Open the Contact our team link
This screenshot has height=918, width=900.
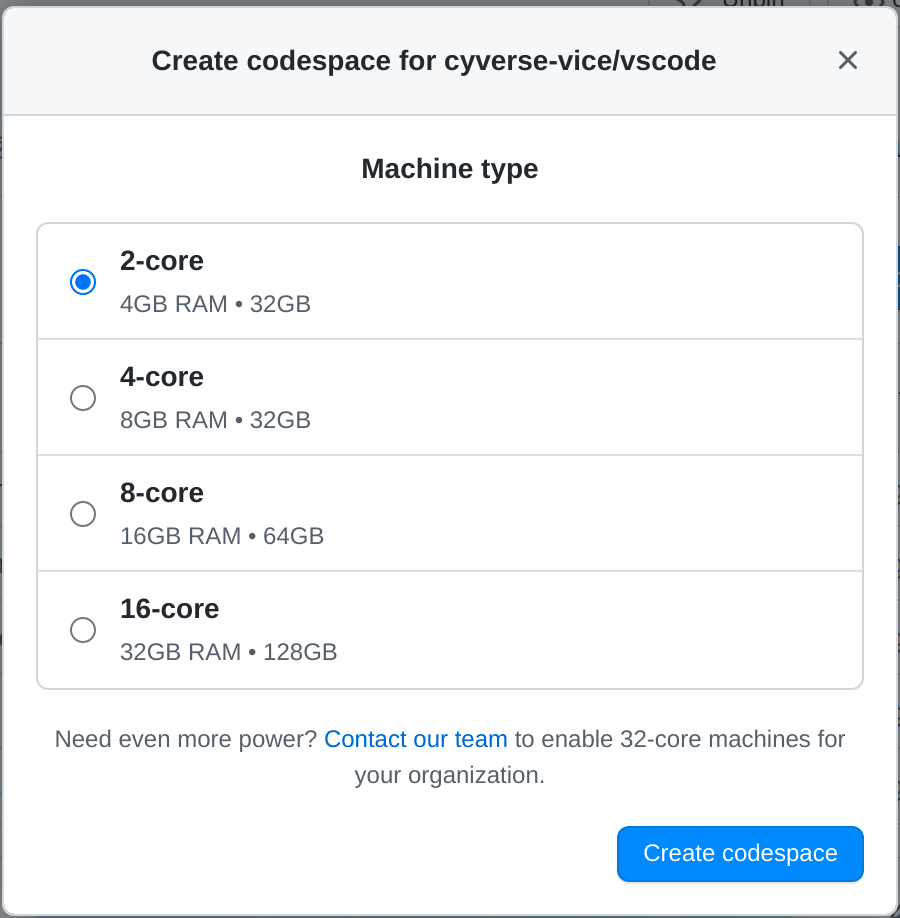416,739
